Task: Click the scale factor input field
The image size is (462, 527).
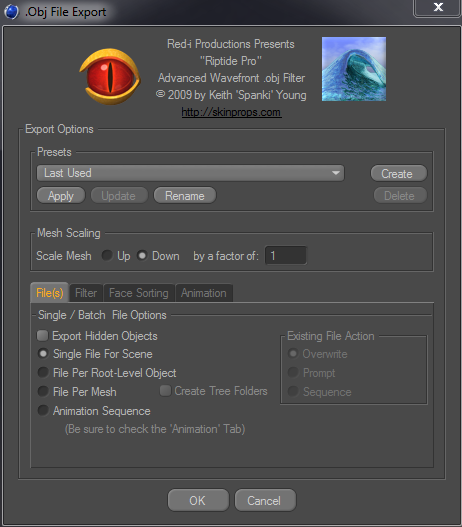Action: point(286,256)
